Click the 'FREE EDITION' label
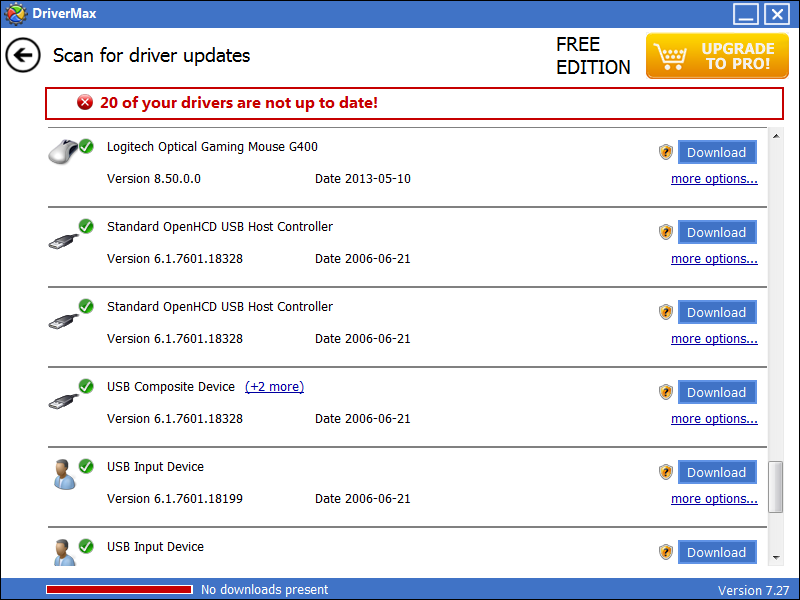This screenshot has width=800, height=600. point(593,56)
